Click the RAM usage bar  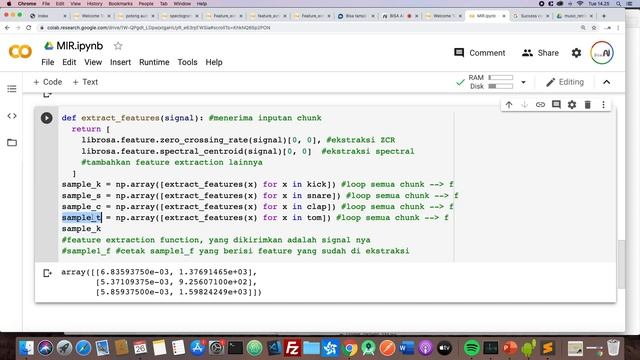tap(500, 78)
